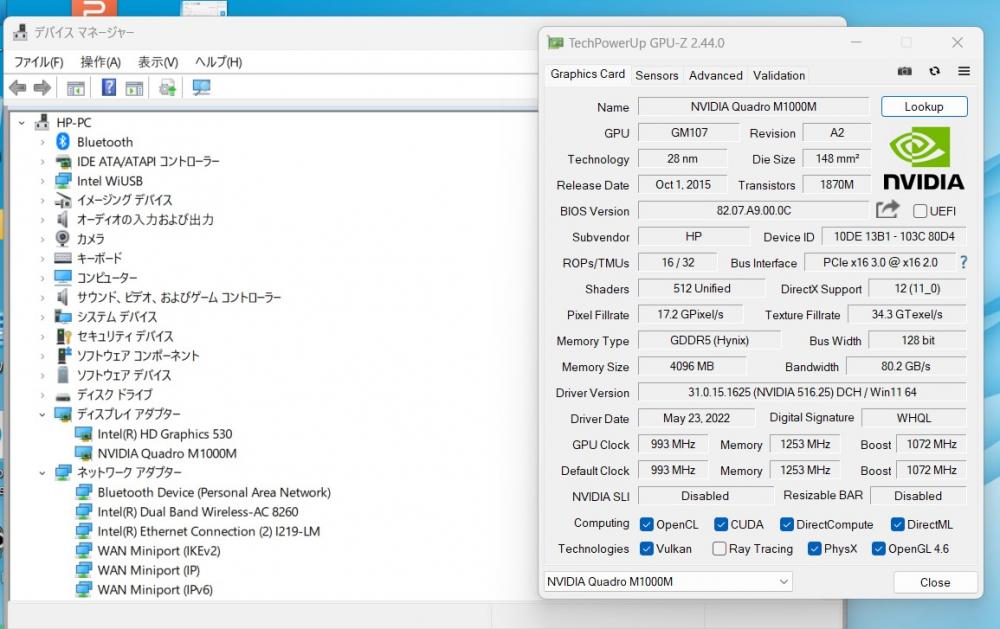Click the Forward arrow in Device Manager toolbar
The width and height of the screenshot is (1000, 629).
point(42,87)
